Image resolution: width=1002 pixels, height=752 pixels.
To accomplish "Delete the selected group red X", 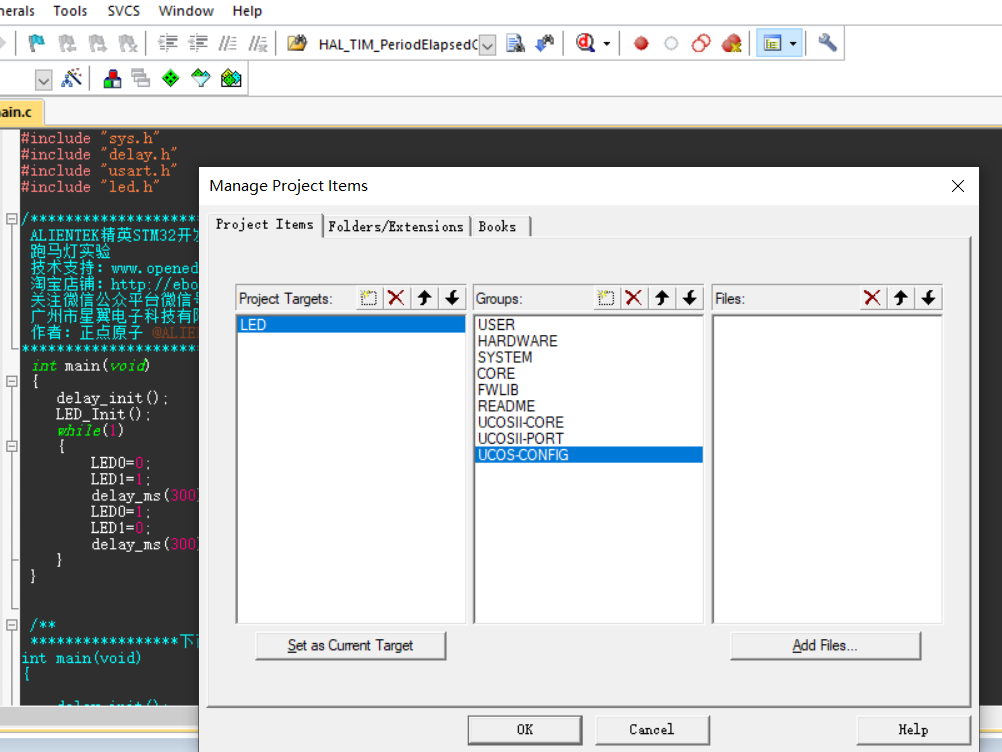I will pyautogui.click(x=633, y=298).
